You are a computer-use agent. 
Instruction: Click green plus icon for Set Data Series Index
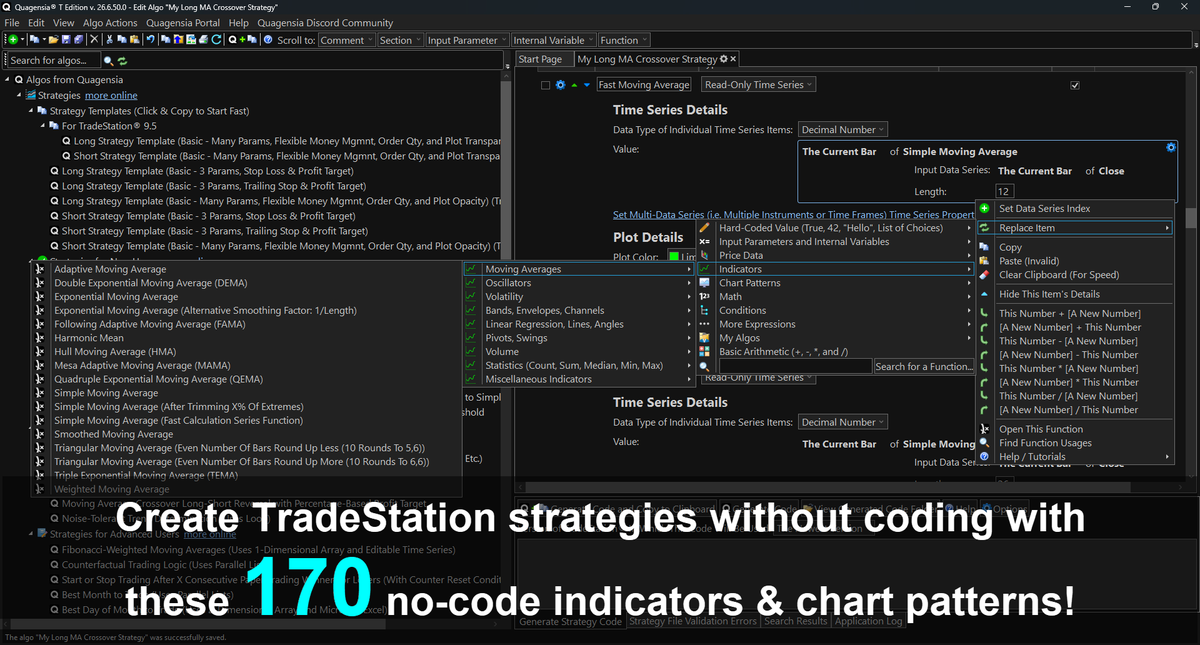click(x=985, y=208)
